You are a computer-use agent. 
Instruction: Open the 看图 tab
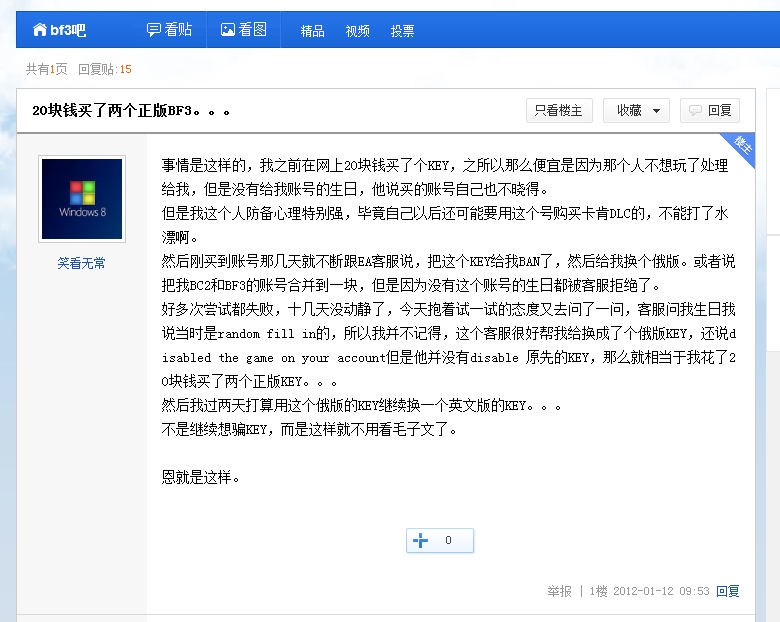tap(244, 30)
